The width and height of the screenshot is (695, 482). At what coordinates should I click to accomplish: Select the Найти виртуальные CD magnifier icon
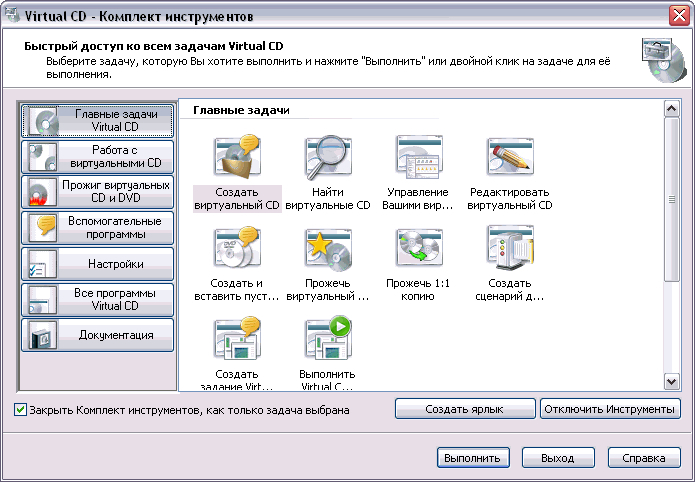(x=328, y=156)
